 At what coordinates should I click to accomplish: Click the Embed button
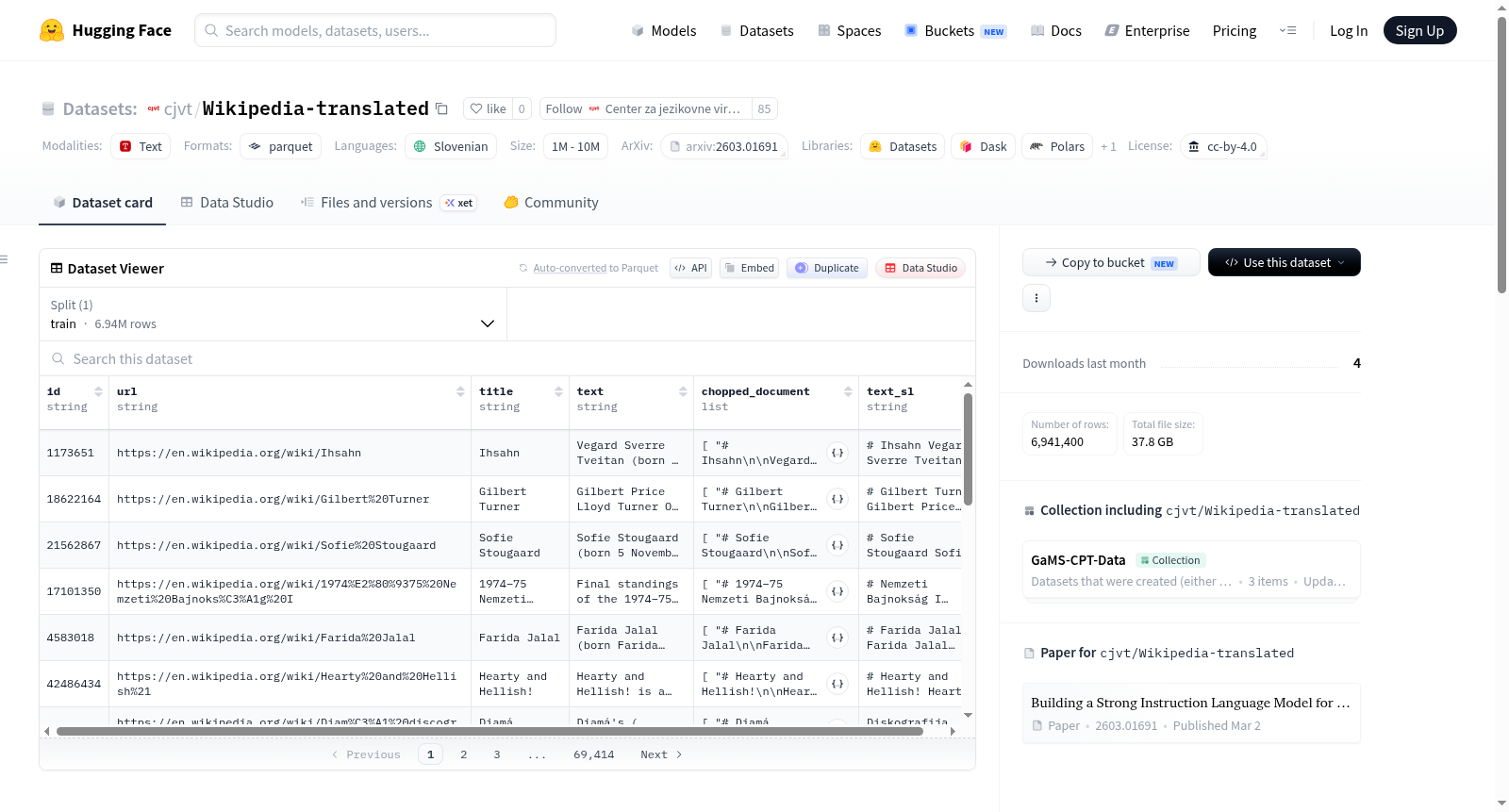pyautogui.click(x=749, y=268)
